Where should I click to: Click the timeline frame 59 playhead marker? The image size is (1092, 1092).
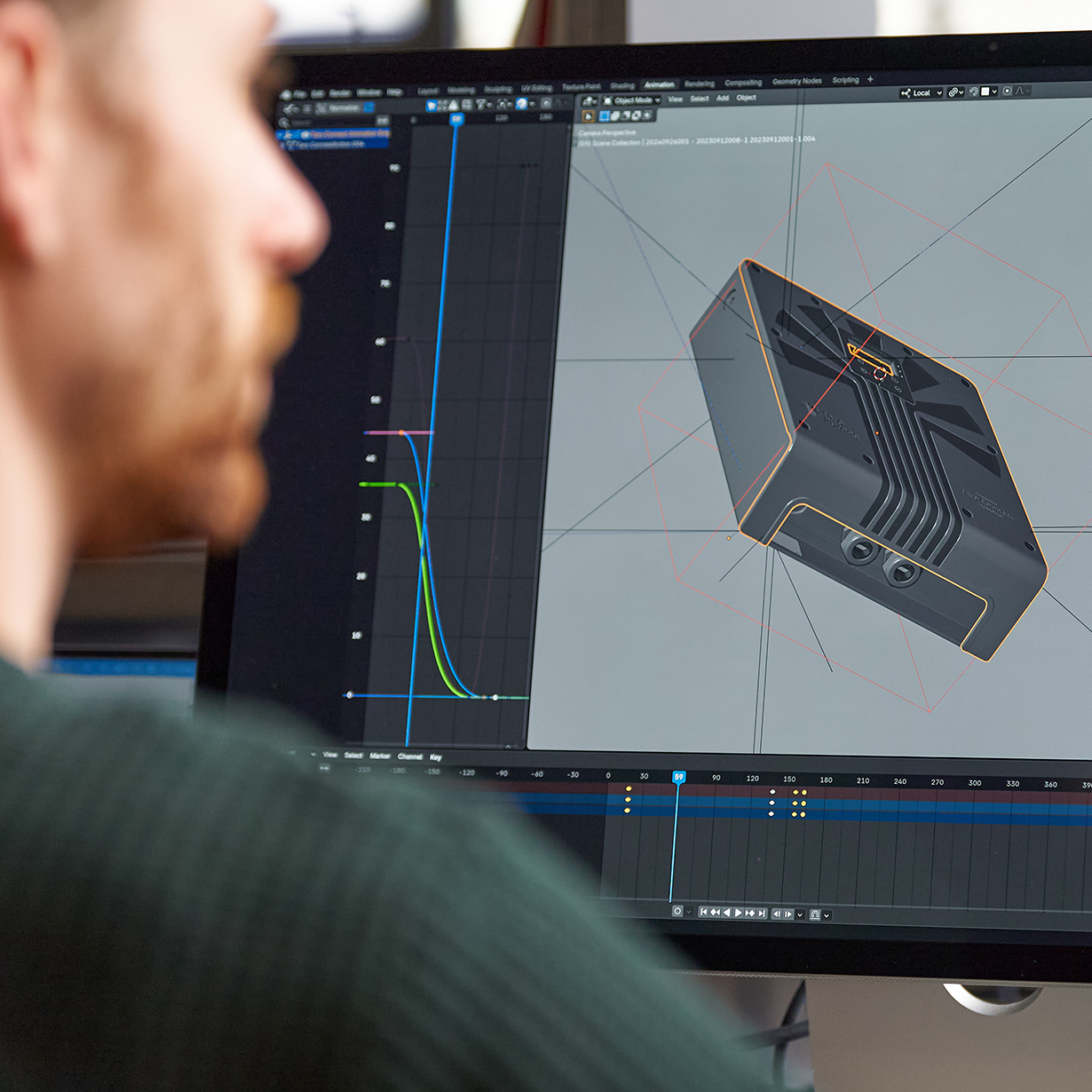click(678, 777)
